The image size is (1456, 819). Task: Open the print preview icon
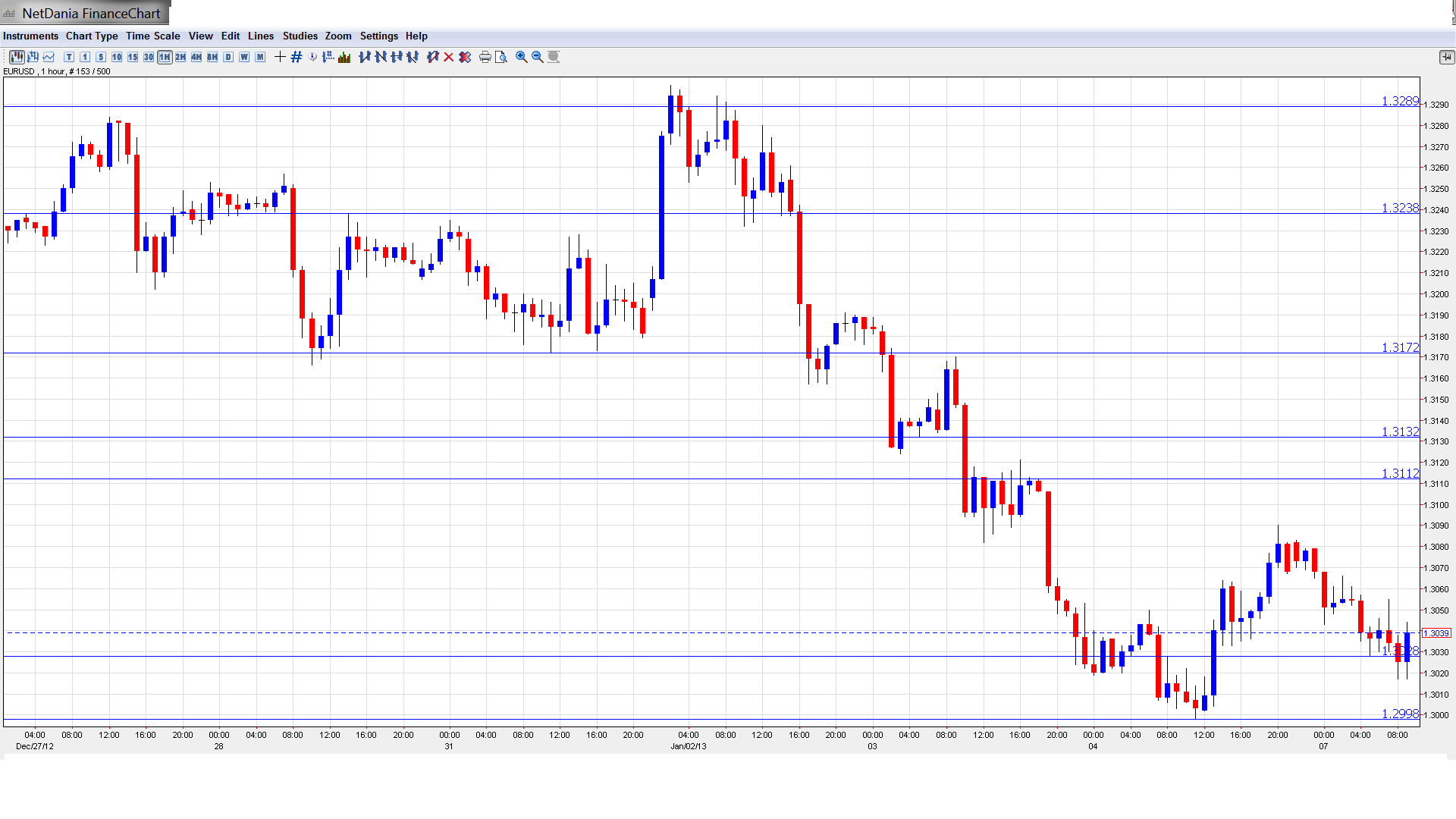click(x=501, y=57)
